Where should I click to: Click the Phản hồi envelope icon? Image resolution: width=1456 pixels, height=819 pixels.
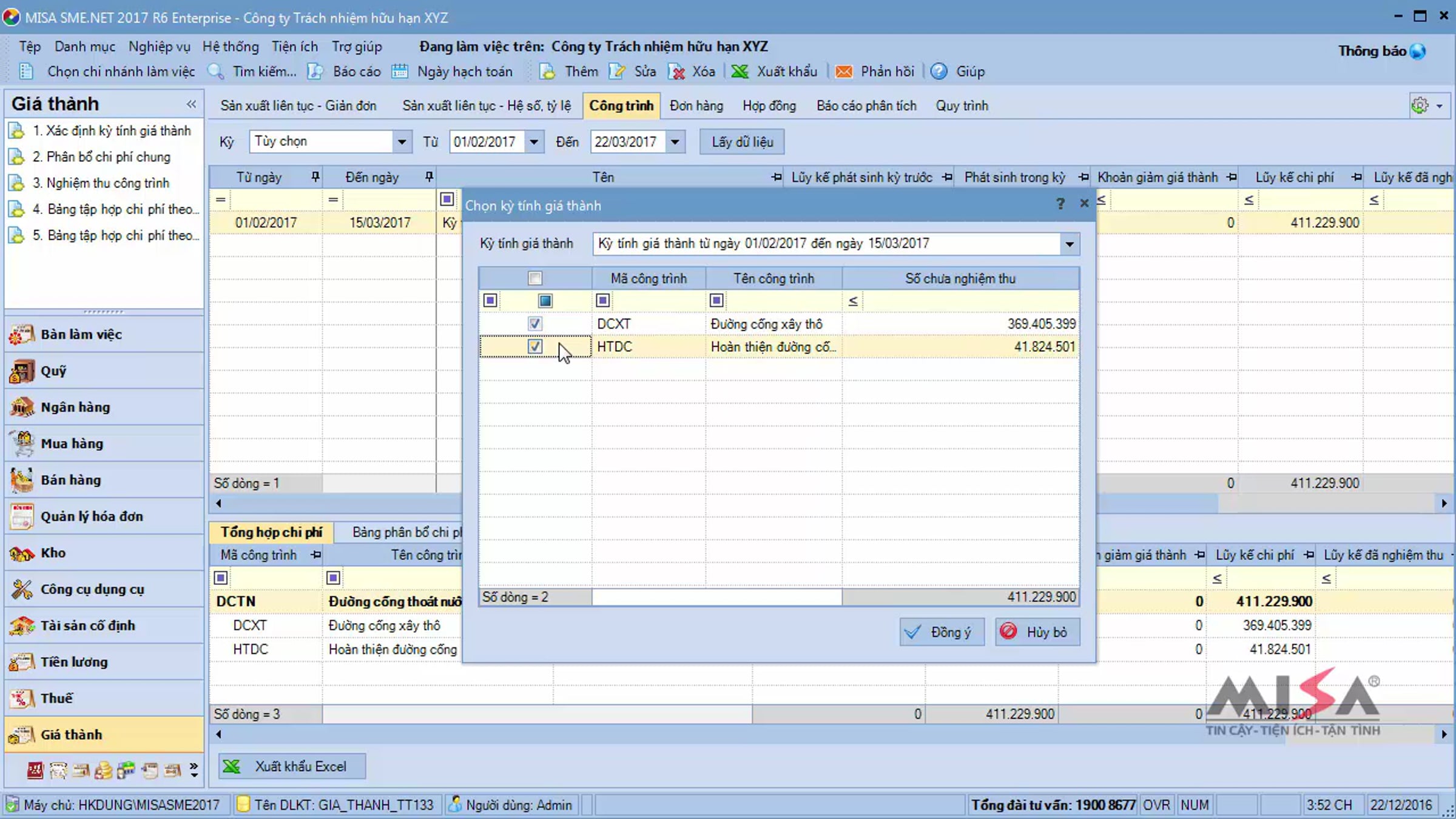pos(843,72)
